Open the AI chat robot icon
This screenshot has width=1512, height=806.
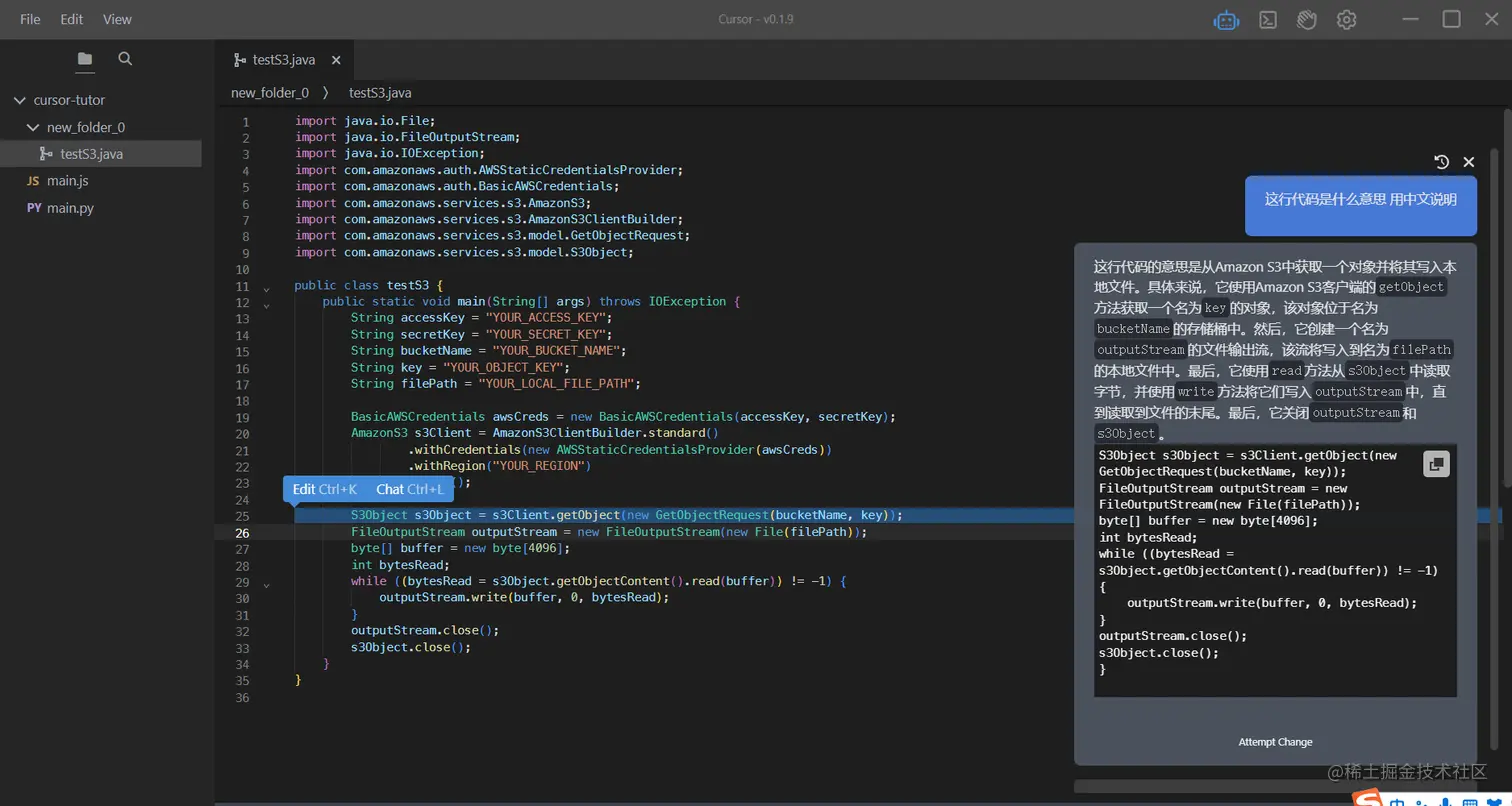pyautogui.click(x=1226, y=20)
